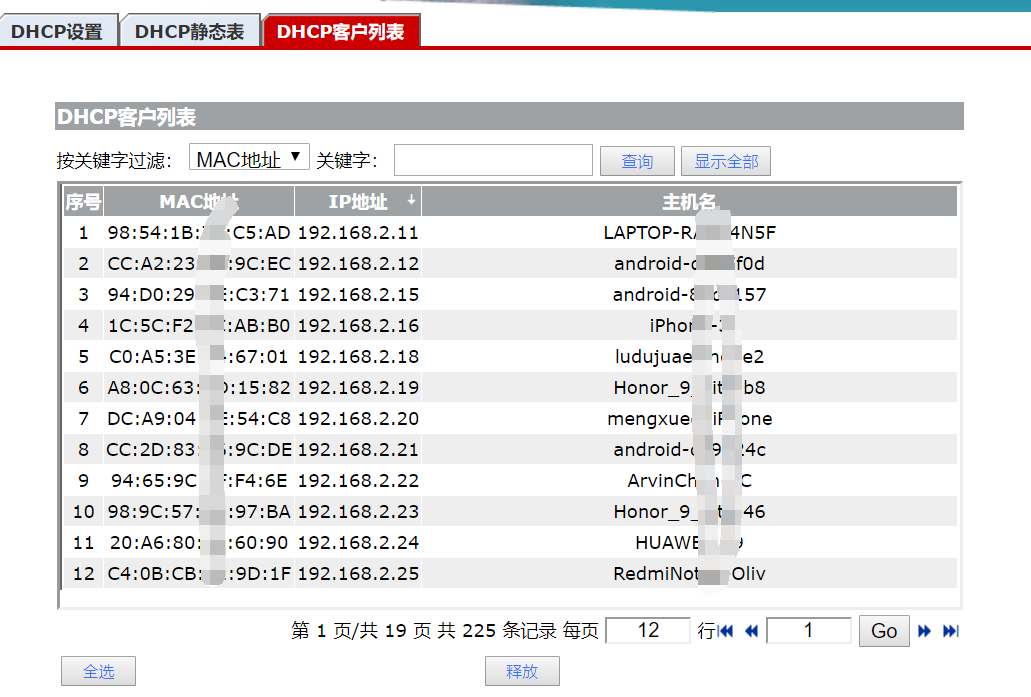This screenshot has height=697, width=1031.
Task: Go to previous page arrow icon
Action: [x=751, y=631]
